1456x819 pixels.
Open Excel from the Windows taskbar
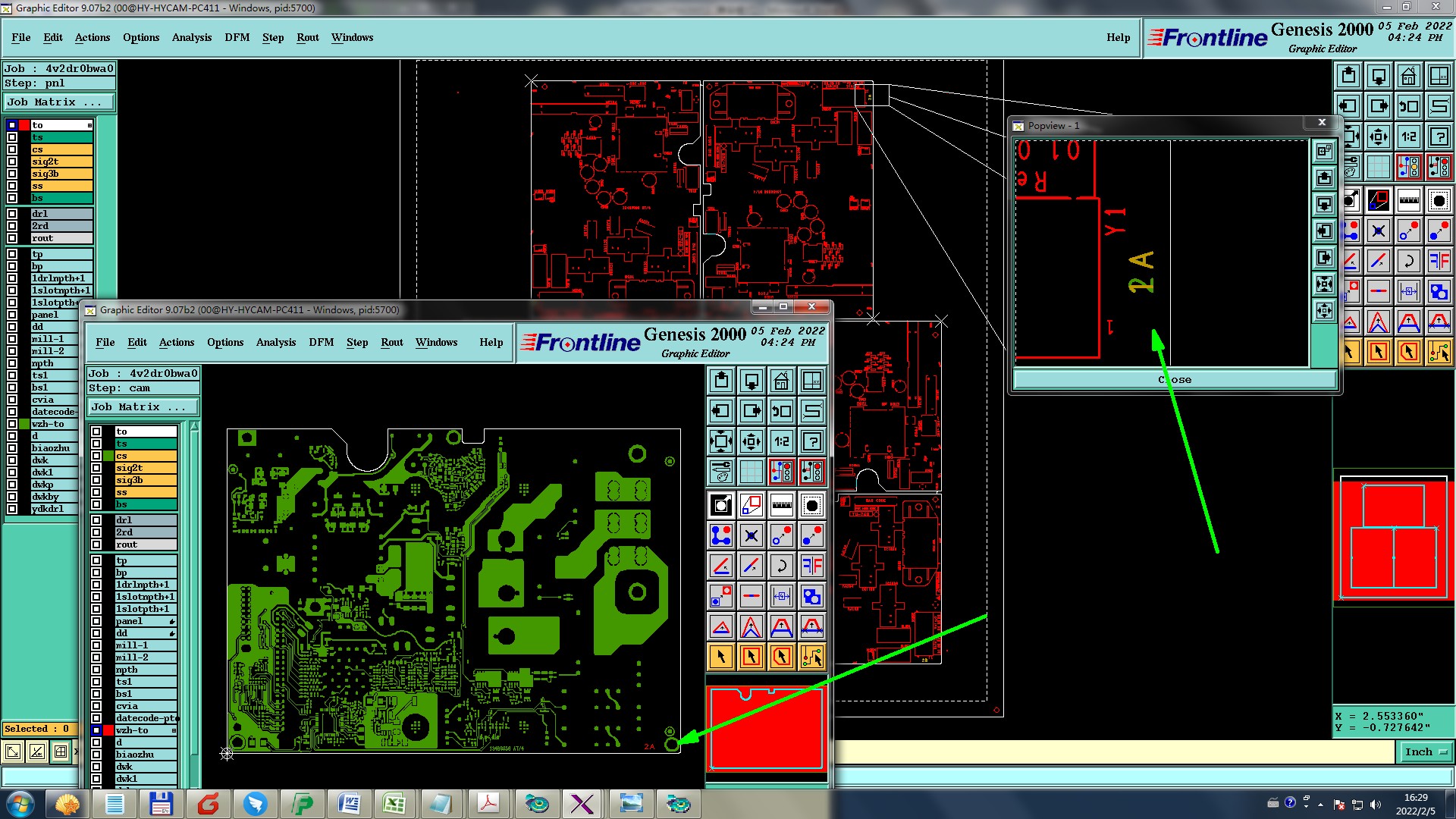[394, 804]
